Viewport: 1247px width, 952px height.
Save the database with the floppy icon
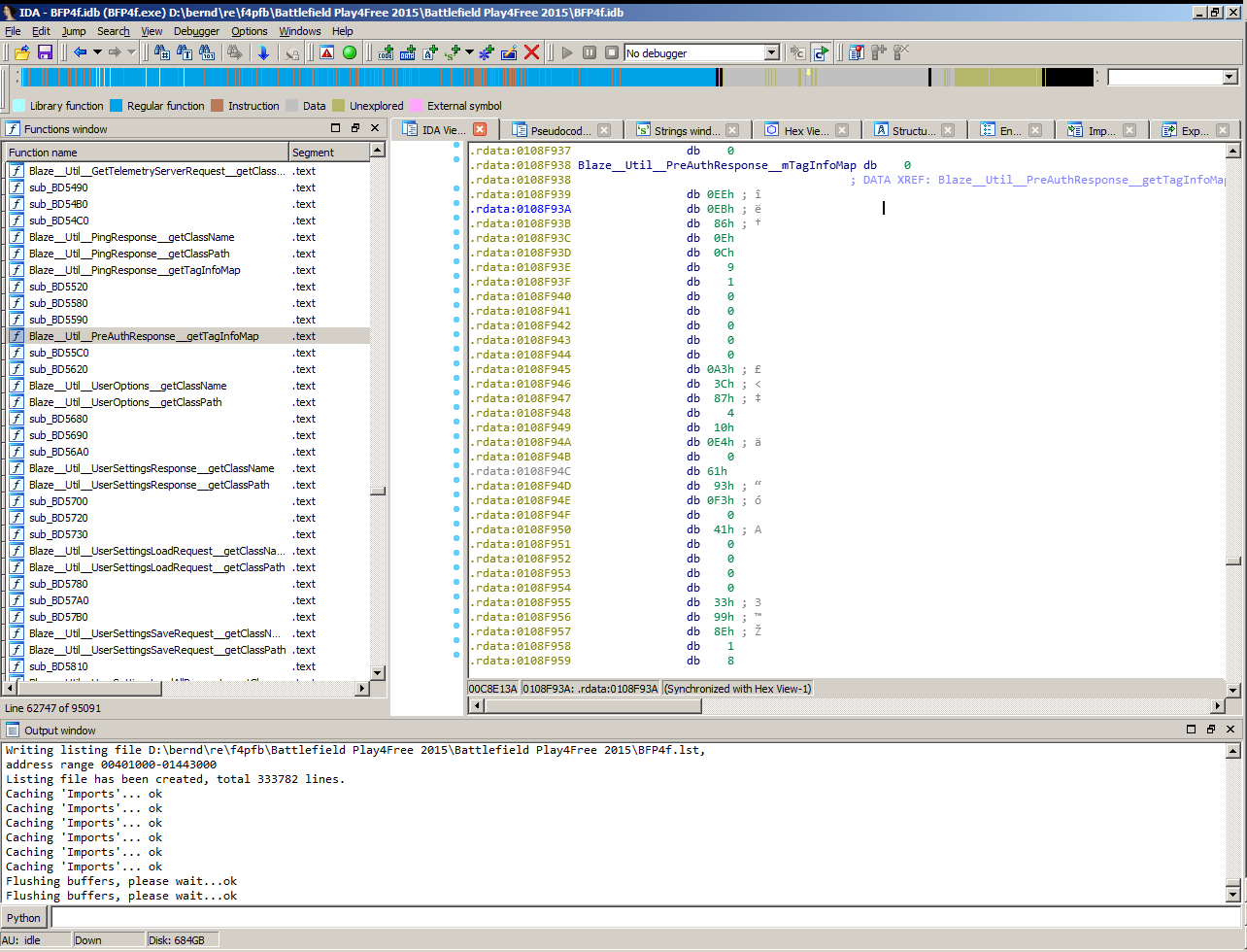[x=45, y=52]
